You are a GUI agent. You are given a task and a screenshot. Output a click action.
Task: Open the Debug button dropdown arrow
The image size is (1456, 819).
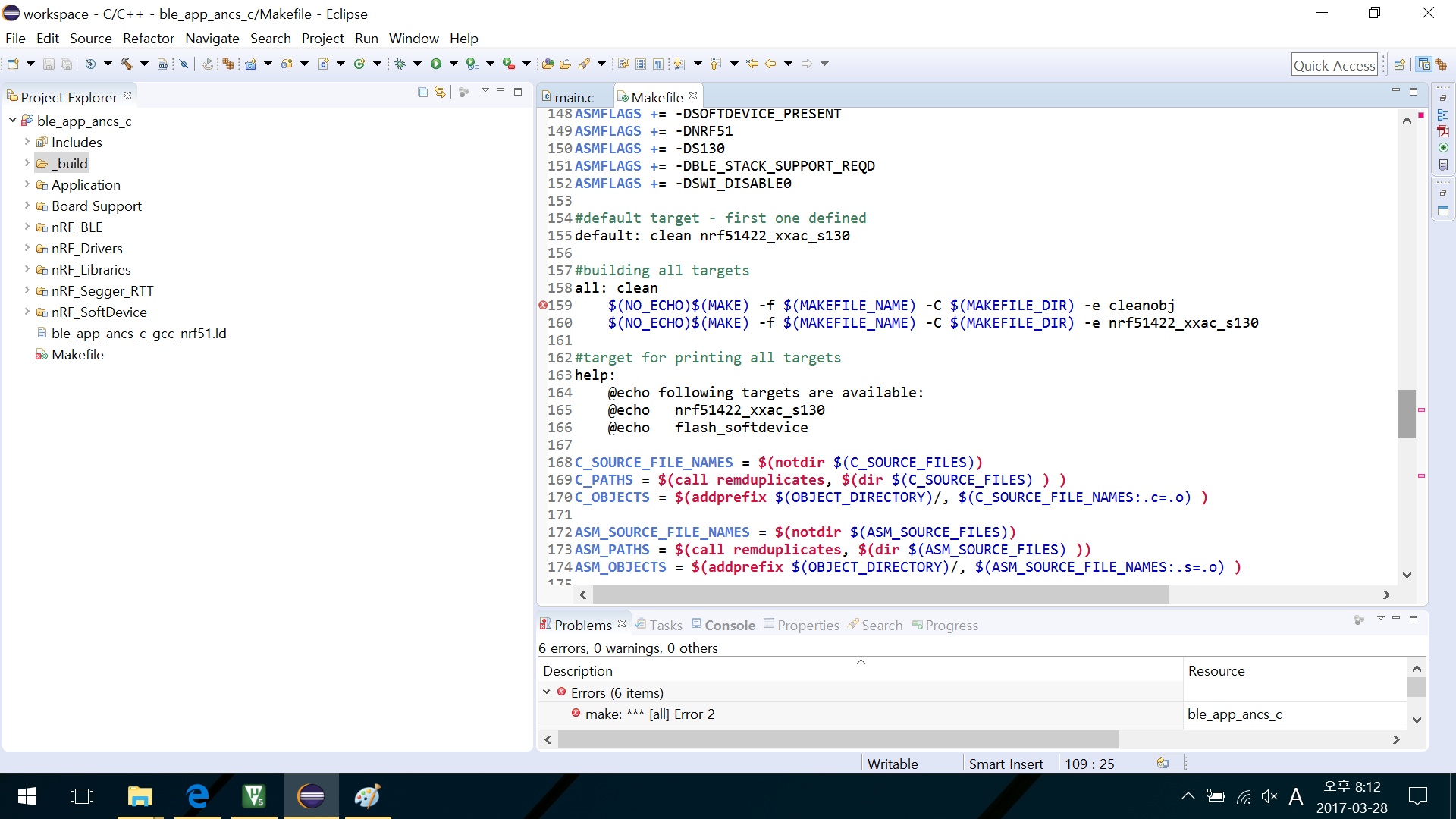[417, 64]
